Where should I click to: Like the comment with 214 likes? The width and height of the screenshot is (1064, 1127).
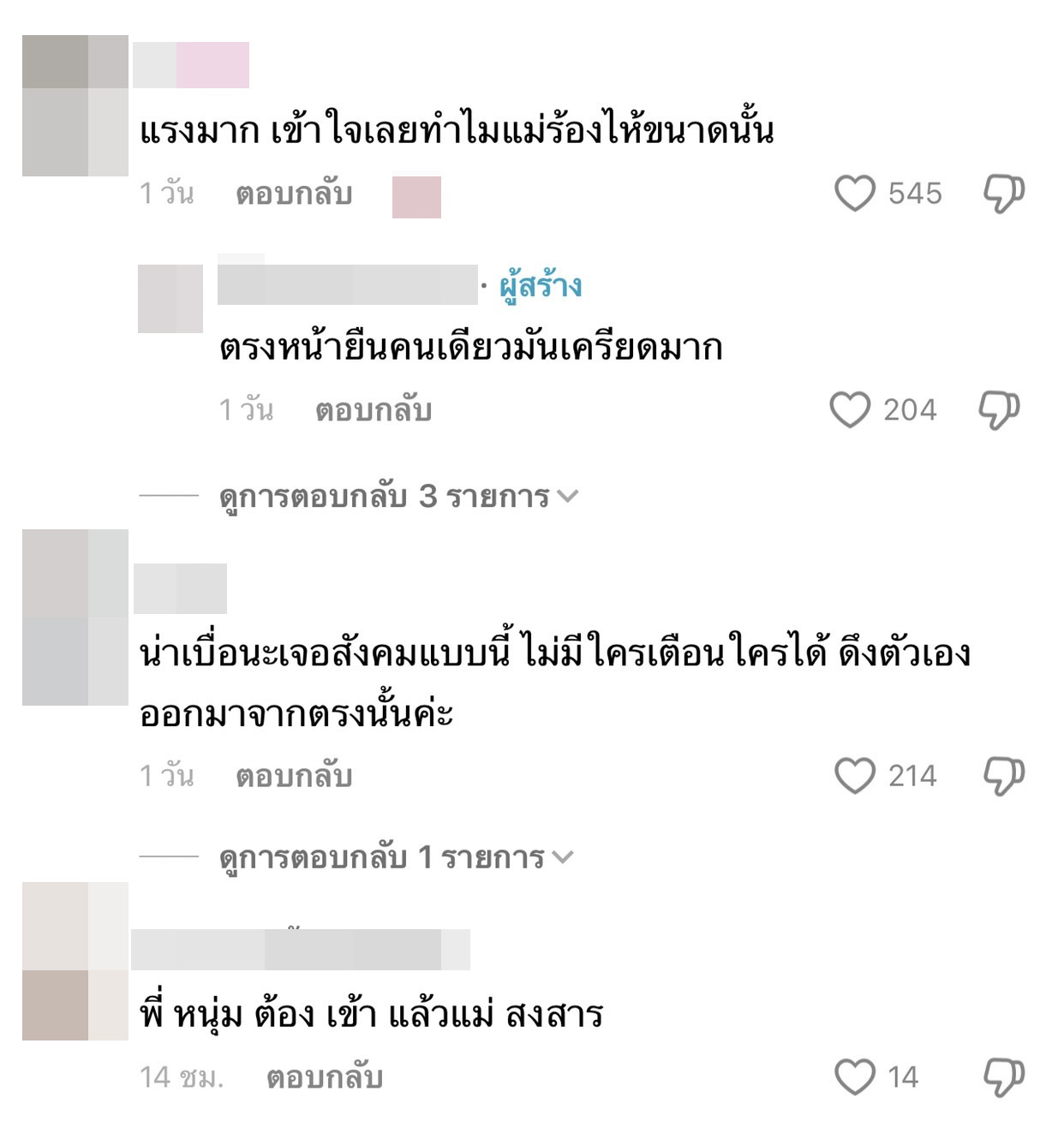coord(854,776)
